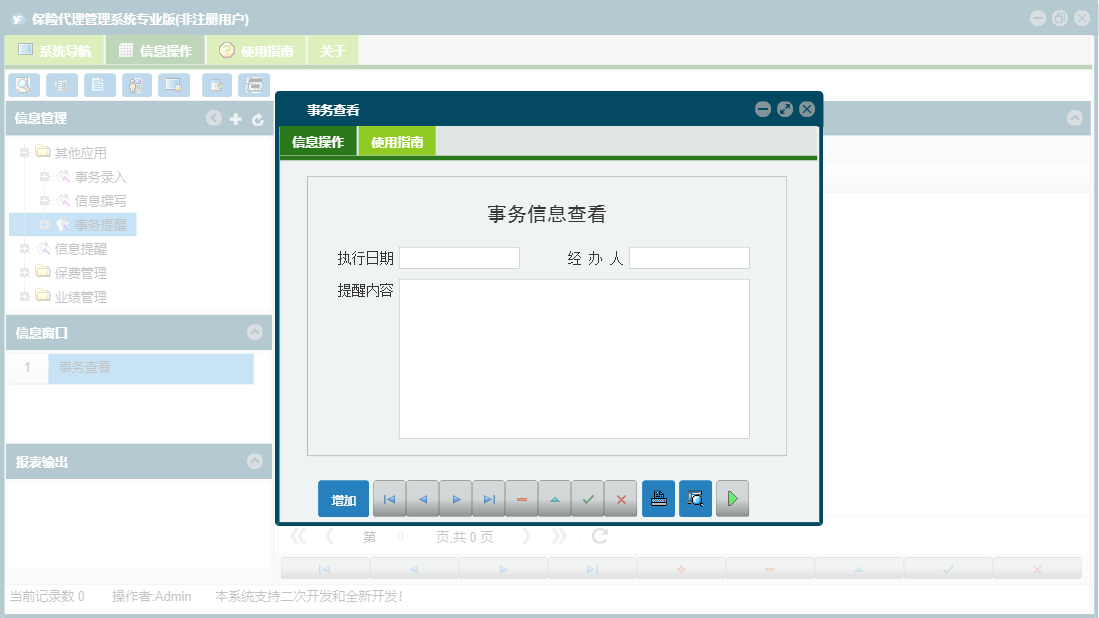
Task: Switch to 使用指南 tab in 事务查看 dialog
Action: (397, 142)
